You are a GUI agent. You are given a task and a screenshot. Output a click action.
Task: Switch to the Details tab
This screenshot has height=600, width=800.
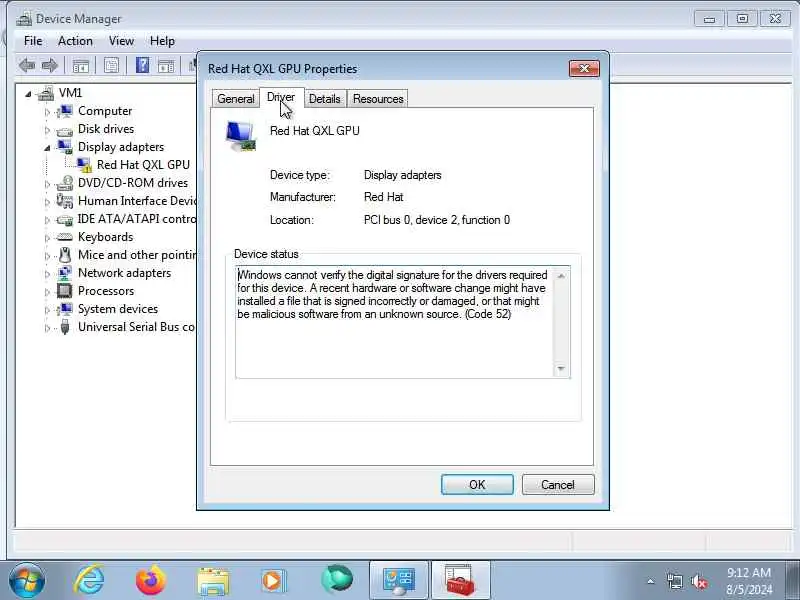(324, 98)
